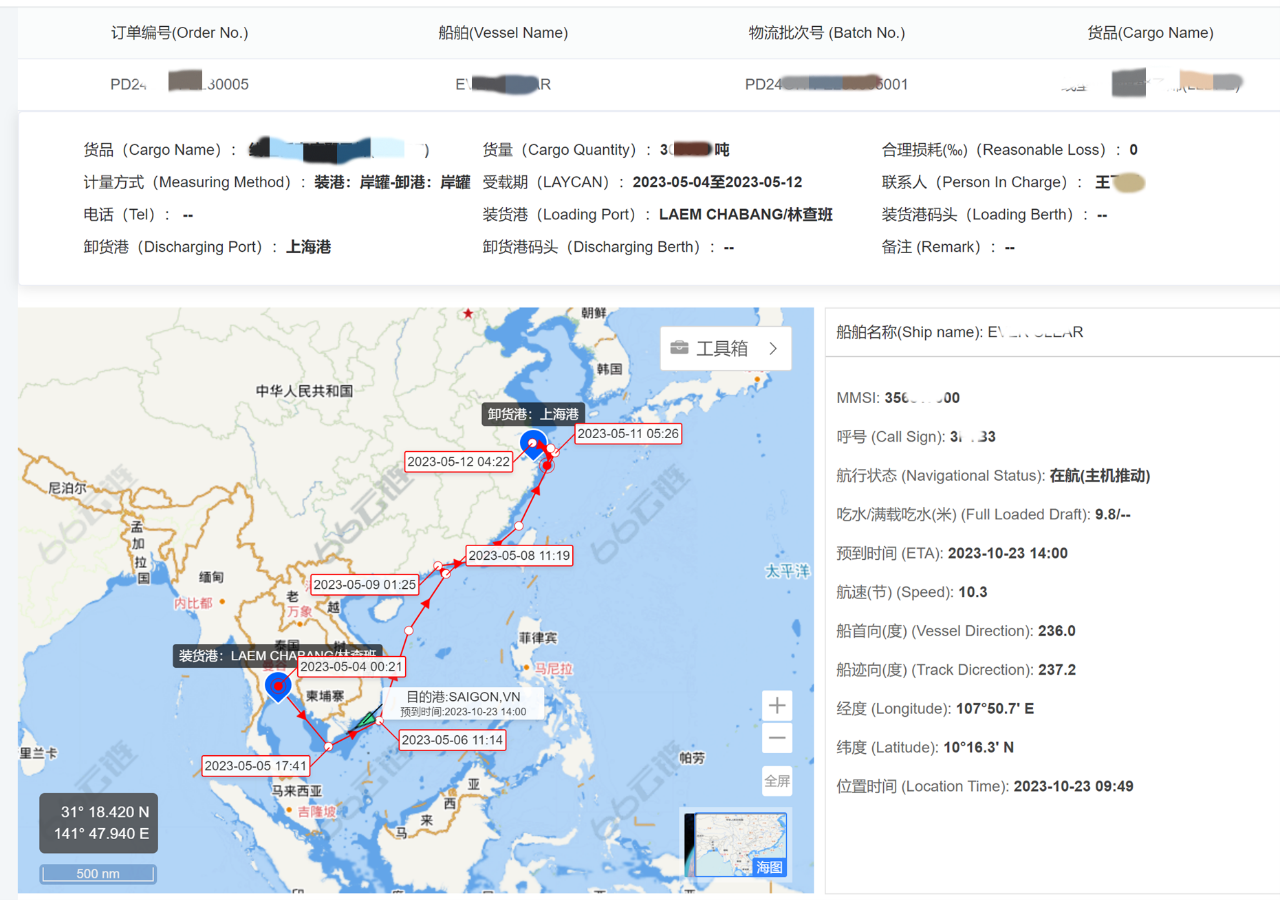Click the blue Shanghai discharging port pin

534,442
